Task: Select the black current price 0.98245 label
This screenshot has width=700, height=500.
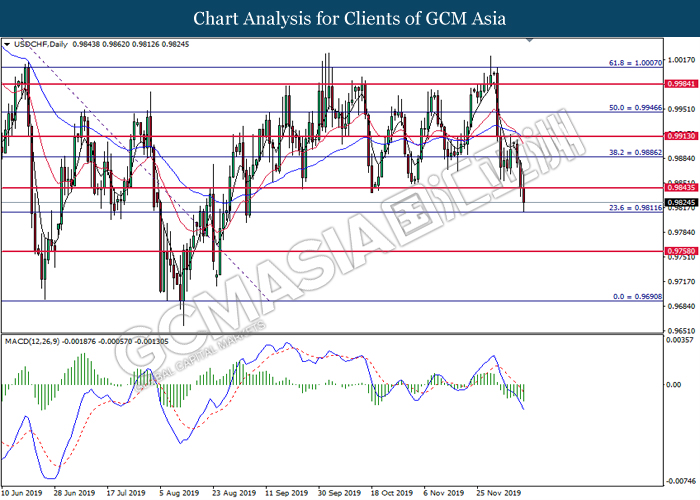Action: [681, 203]
